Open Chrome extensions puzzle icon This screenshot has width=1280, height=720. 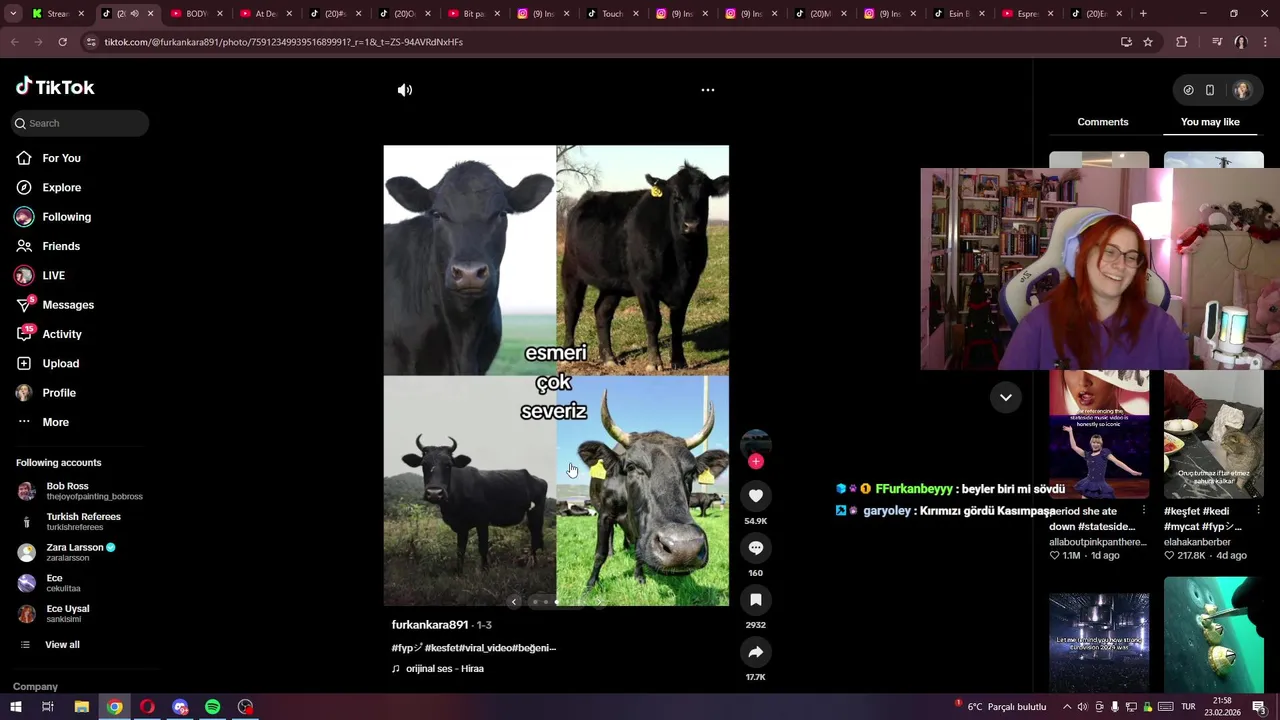point(1182,42)
